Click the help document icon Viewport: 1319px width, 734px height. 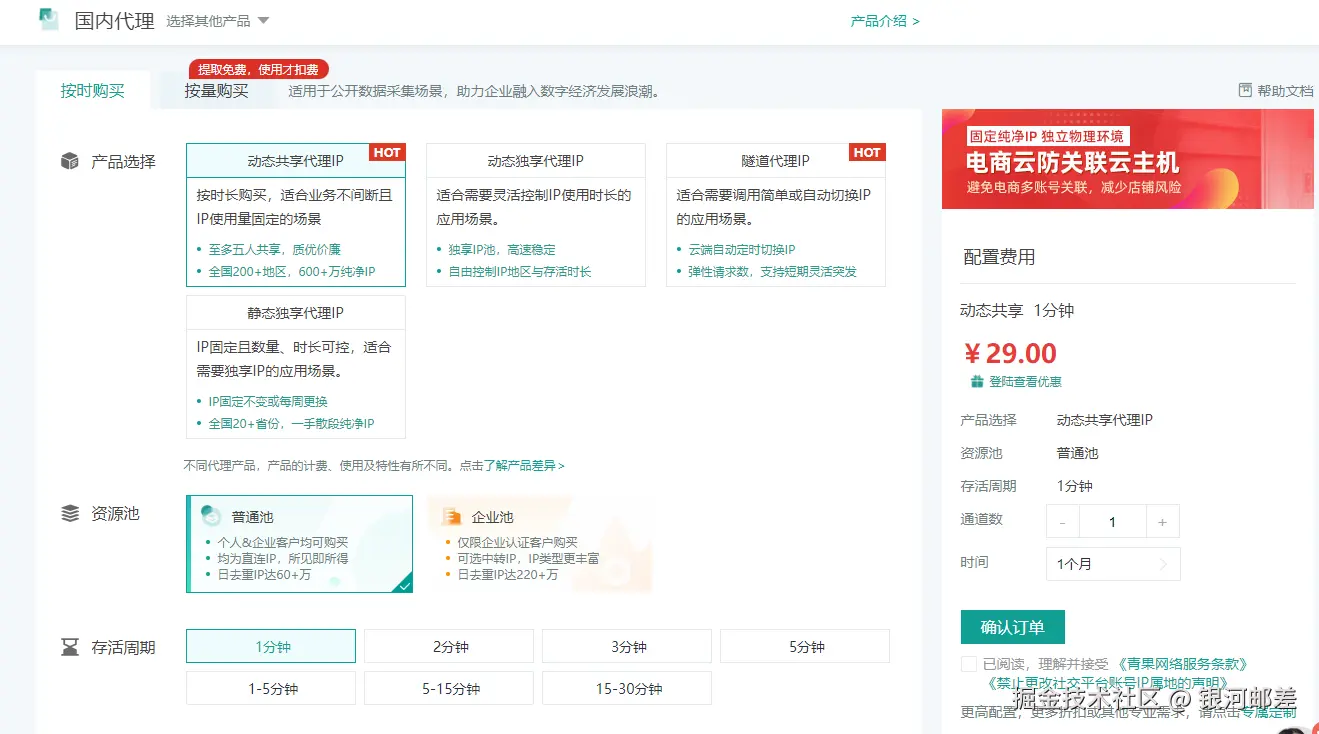(1245, 90)
